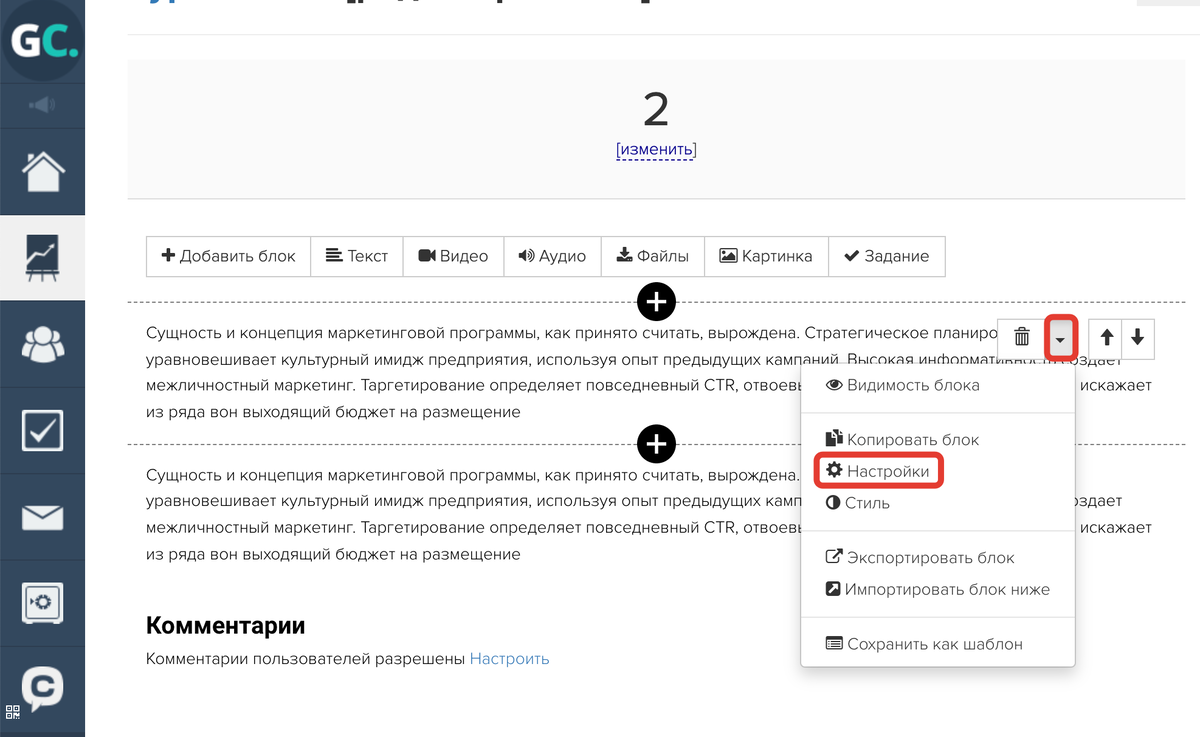
Task: Open the messages envelope section
Action: [x=42, y=517]
